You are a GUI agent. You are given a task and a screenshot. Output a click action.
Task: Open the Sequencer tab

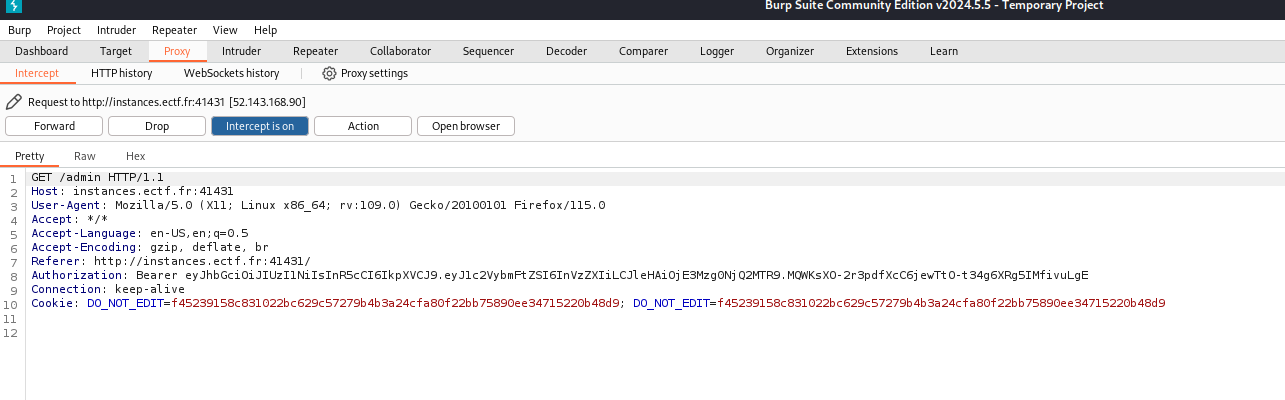(488, 51)
